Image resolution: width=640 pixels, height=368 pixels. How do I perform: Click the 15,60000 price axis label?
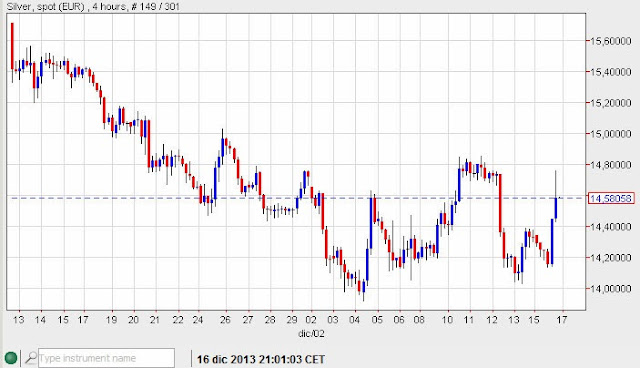(x=611, y=41)
